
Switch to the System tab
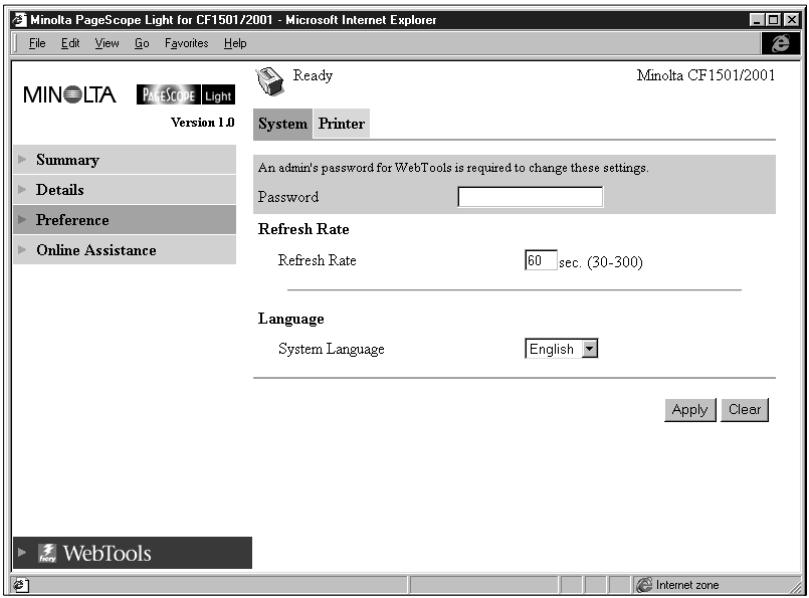[283, 124]
